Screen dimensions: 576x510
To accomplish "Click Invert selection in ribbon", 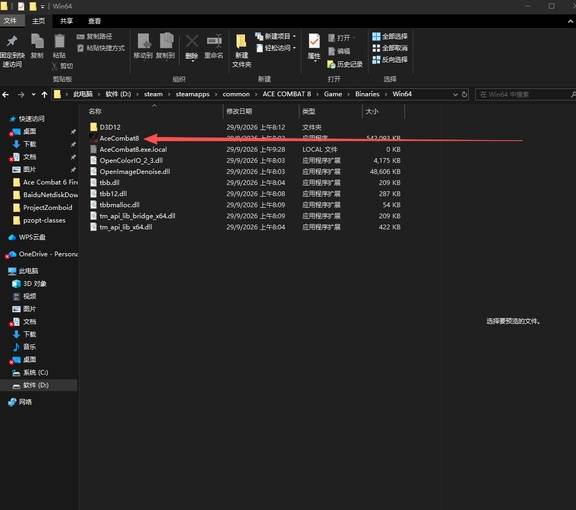I will point(389,60).
